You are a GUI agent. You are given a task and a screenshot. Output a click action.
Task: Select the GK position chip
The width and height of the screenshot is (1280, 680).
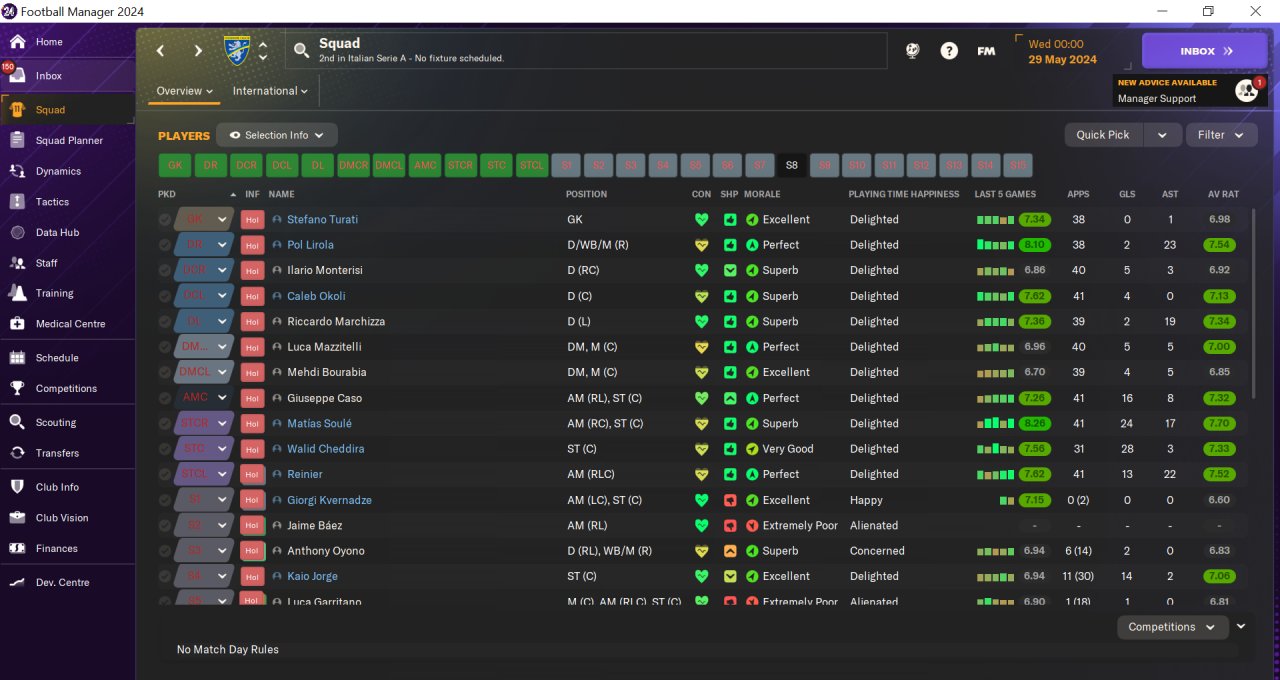coord(175,166)
